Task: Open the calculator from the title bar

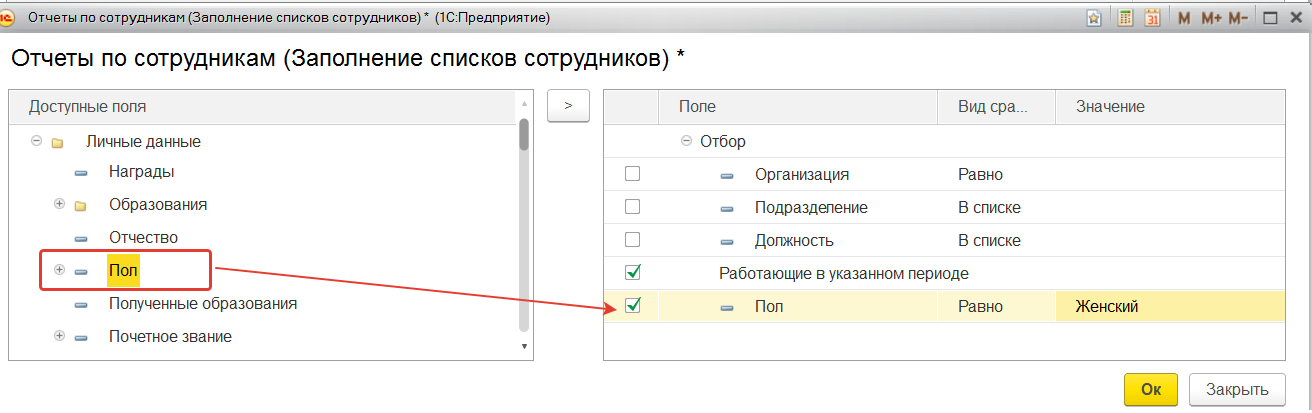Action: 1125,18
